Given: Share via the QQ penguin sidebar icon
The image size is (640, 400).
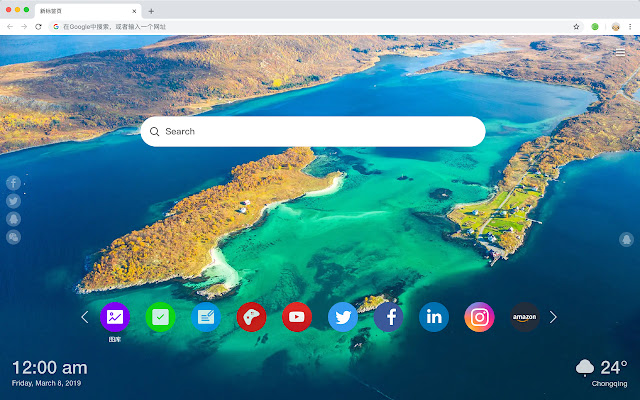Looking at the screenshot, I should (14, 219).
